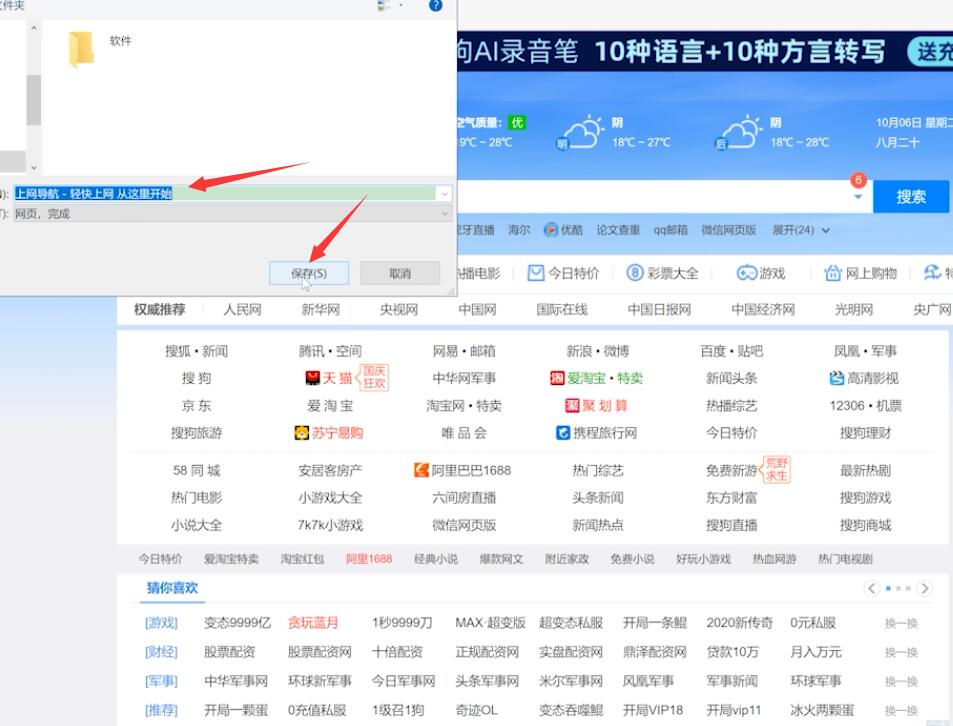Open the 免费新游 link
Screen dimensions: 953x726
click(x=731, y=470)
